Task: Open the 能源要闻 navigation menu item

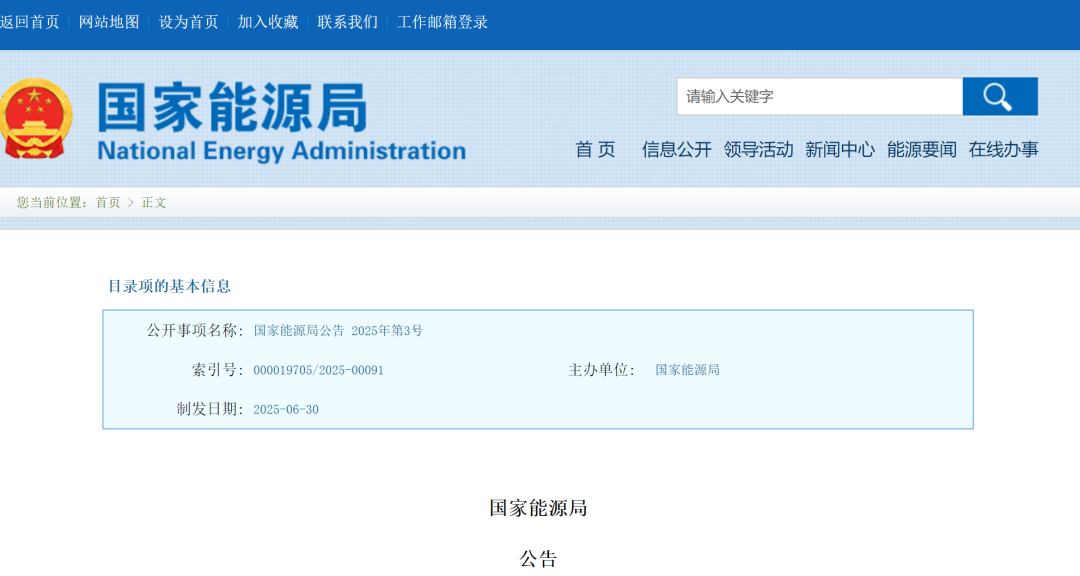Action: [x=922, y=149]
